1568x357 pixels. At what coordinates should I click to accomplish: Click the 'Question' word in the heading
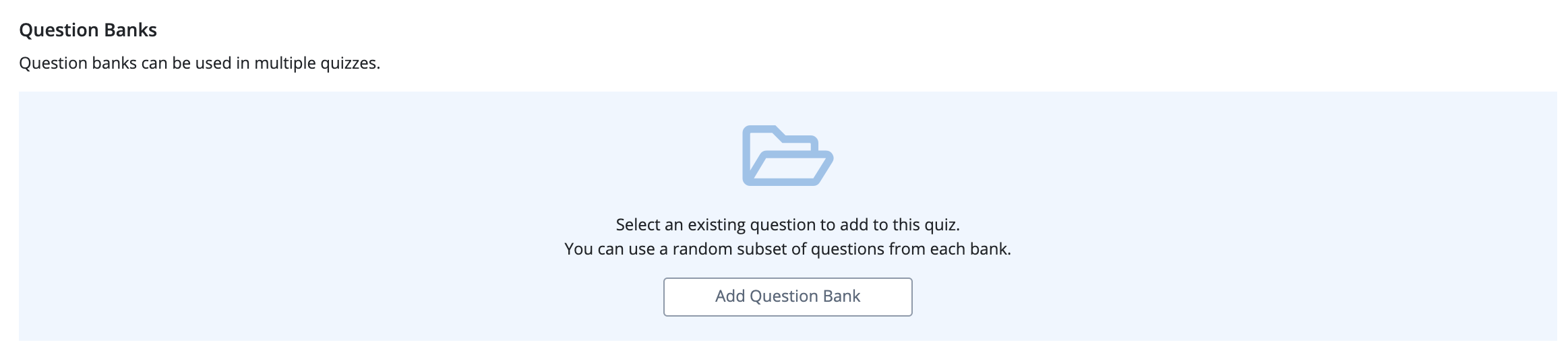[x=59, y=30]
